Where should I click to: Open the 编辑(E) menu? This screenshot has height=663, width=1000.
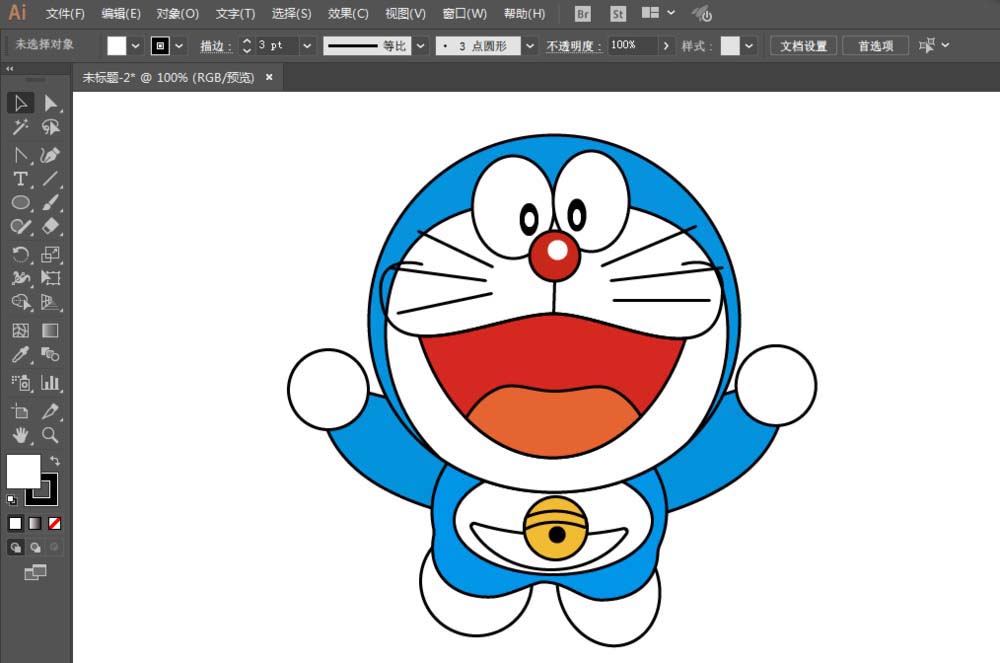click(x=121, y=13)
